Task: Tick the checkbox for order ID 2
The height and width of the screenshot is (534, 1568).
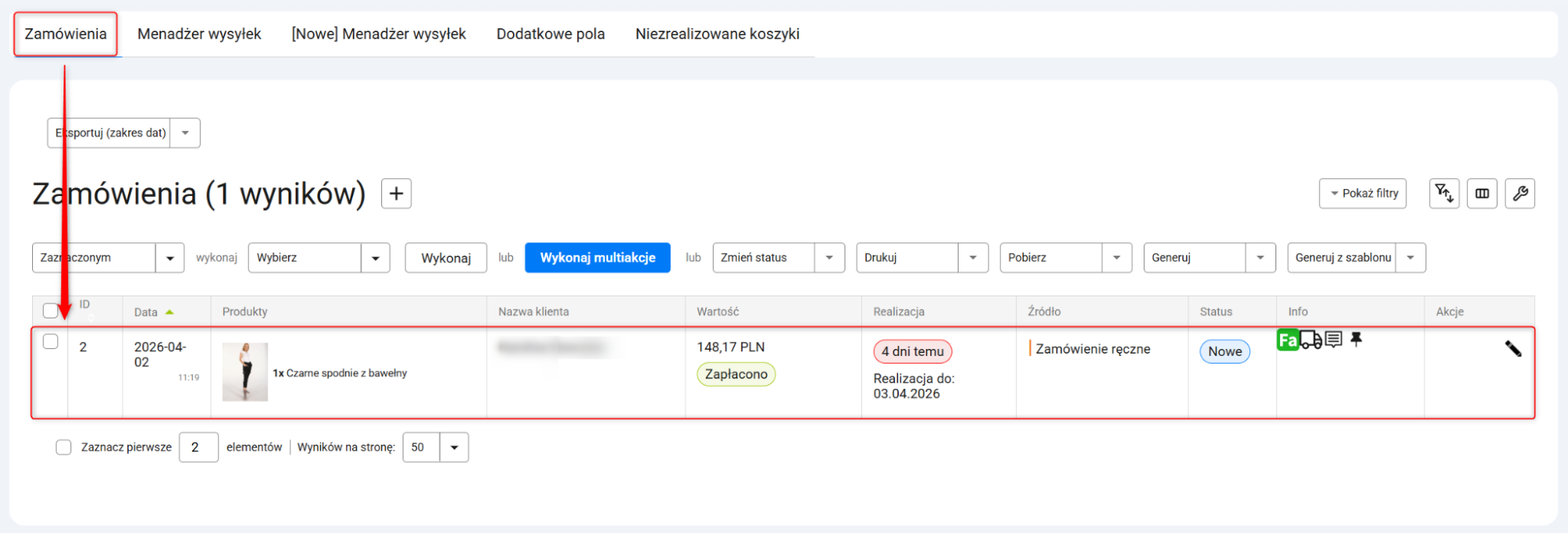Action: point(51,342)
